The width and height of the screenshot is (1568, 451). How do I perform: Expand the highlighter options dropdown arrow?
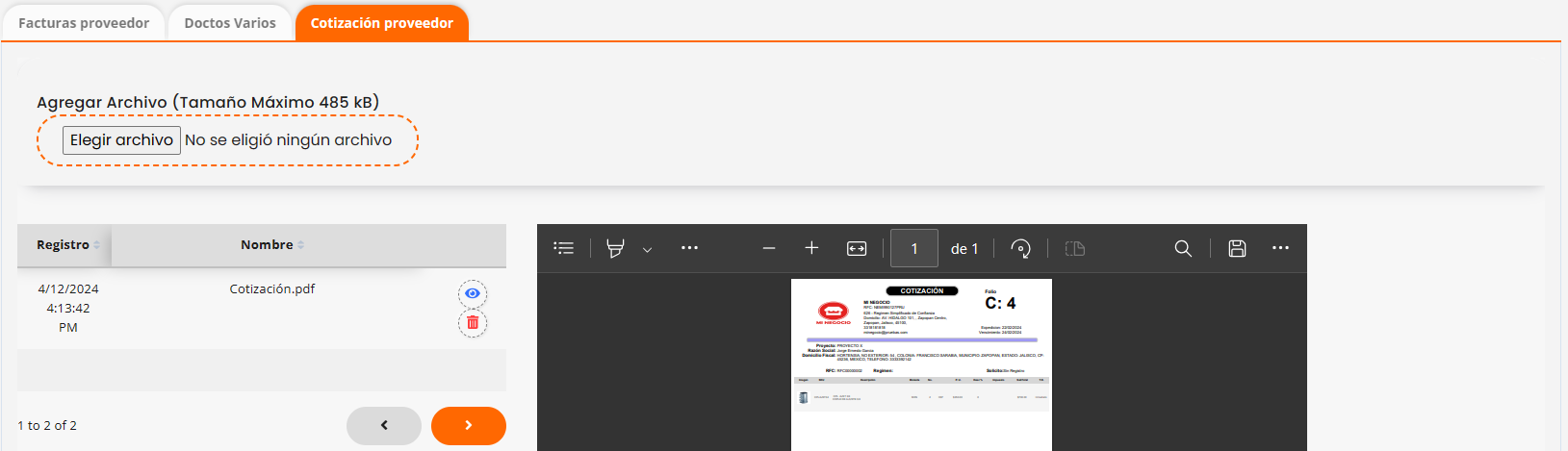click(648, 249)
